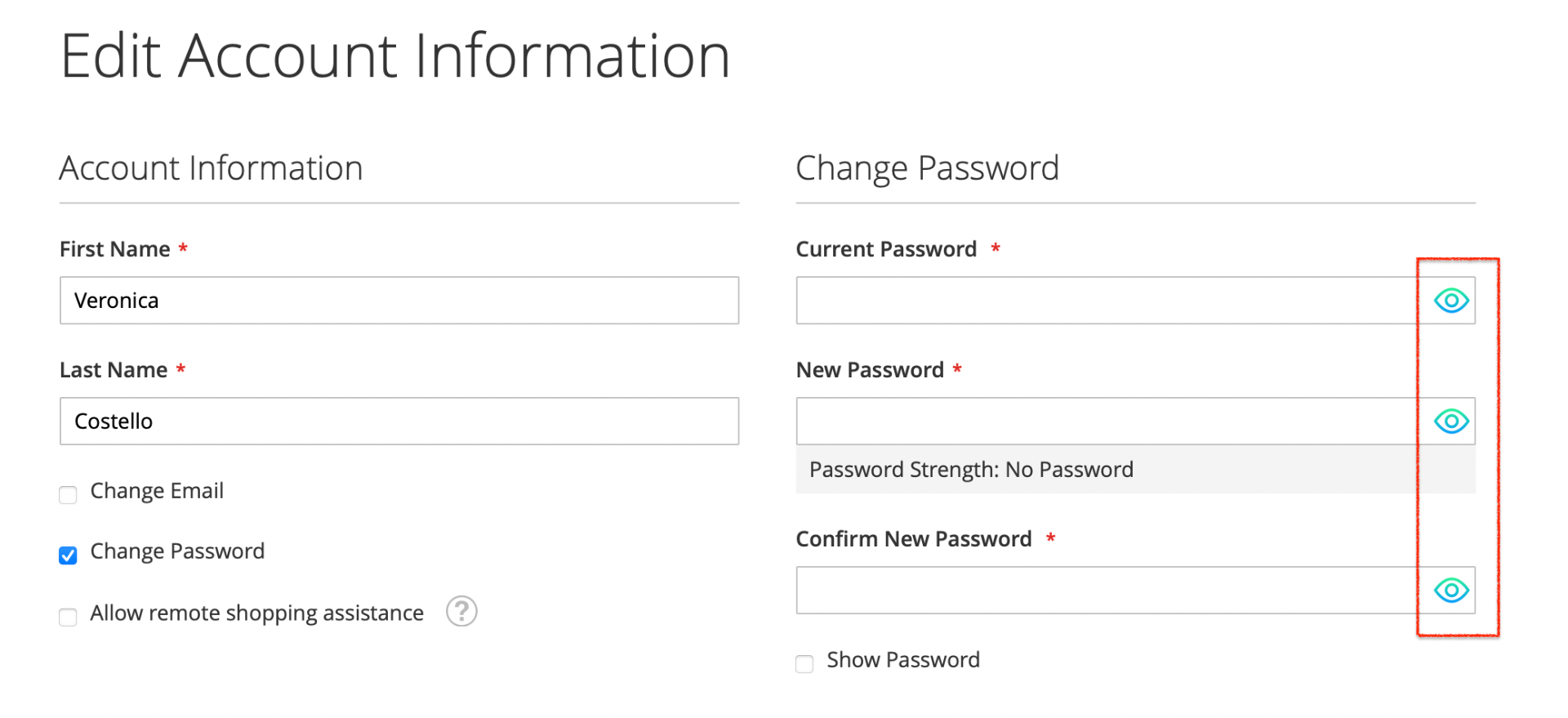Image resolution: width=1568 pixels, height=718 pixels.
Task: Check the Show Password box
Action: [x=805, y=663]
